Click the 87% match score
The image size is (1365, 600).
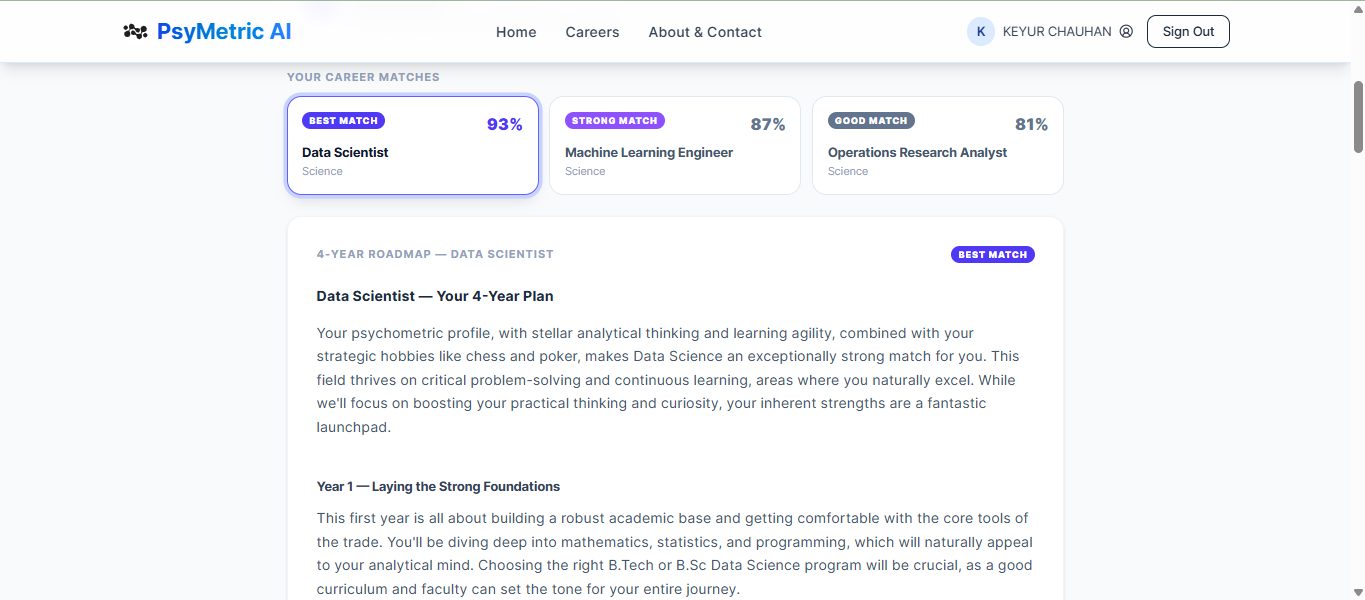pyautogui.click(x=768, y=125)
